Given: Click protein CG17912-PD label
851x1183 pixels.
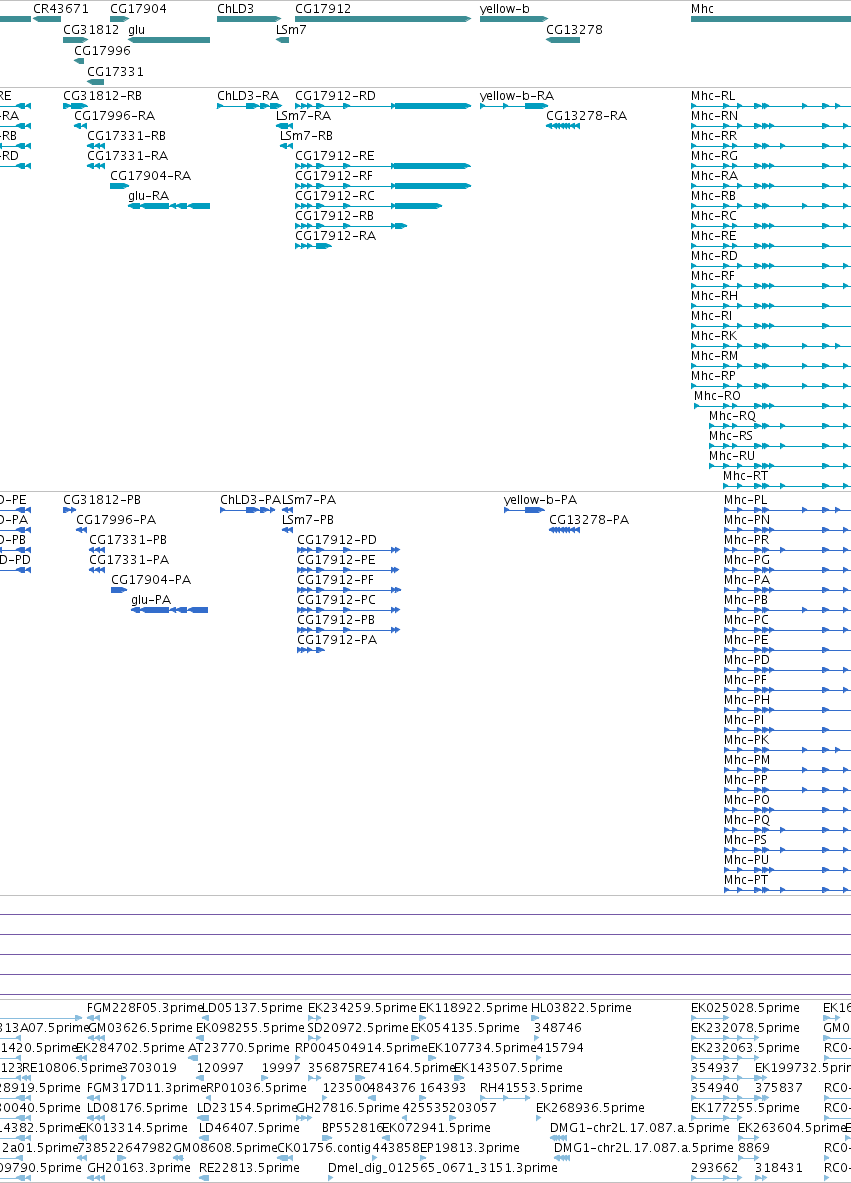Looking at the screenshot, I should (336, 539).
